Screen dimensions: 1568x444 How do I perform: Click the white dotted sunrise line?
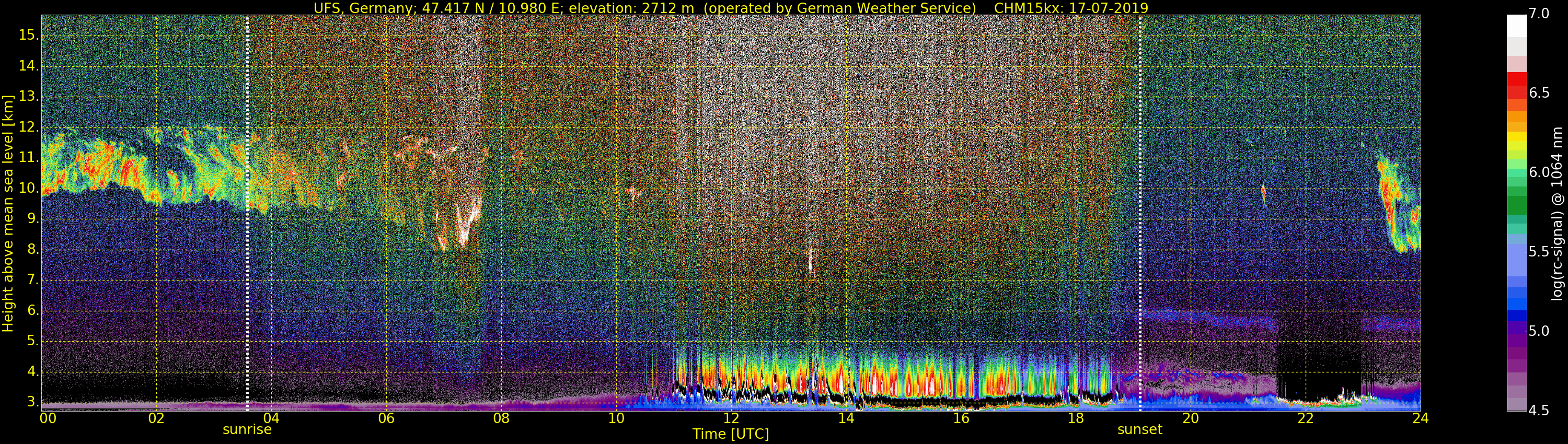(x=247, y=213)
